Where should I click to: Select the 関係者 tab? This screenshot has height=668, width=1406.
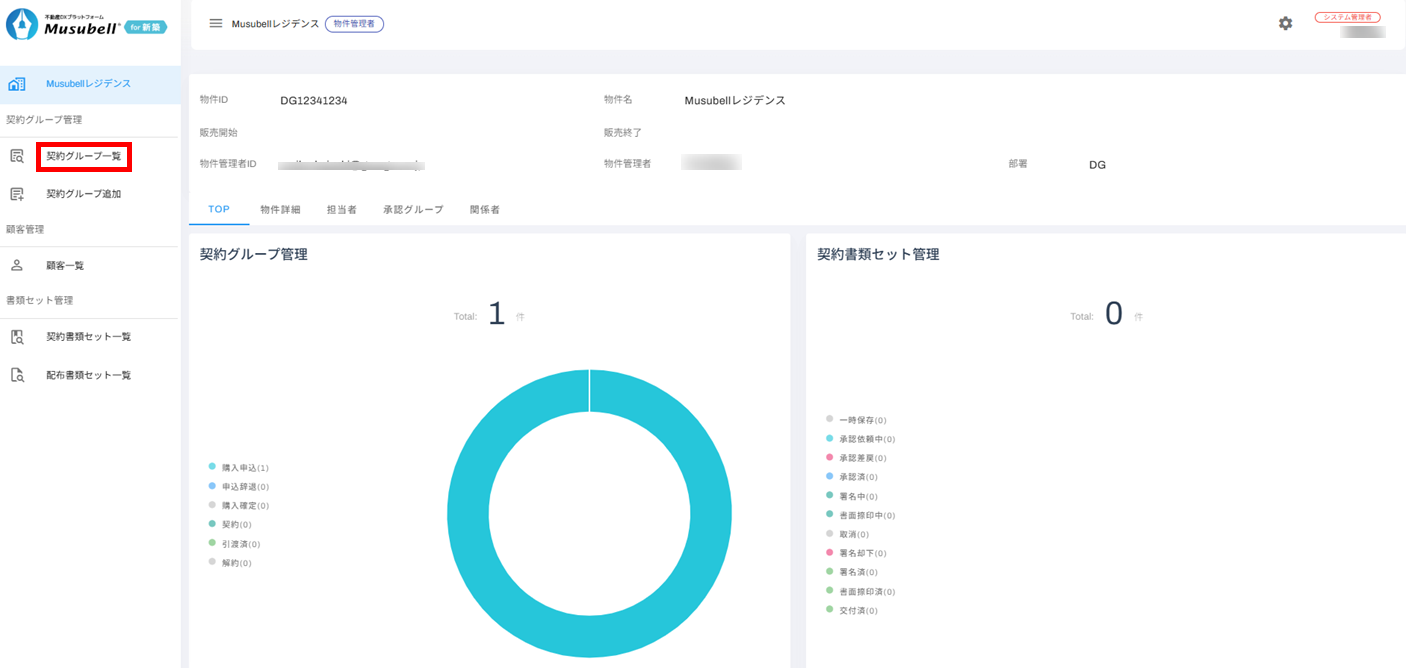click(x=485, y=210)
